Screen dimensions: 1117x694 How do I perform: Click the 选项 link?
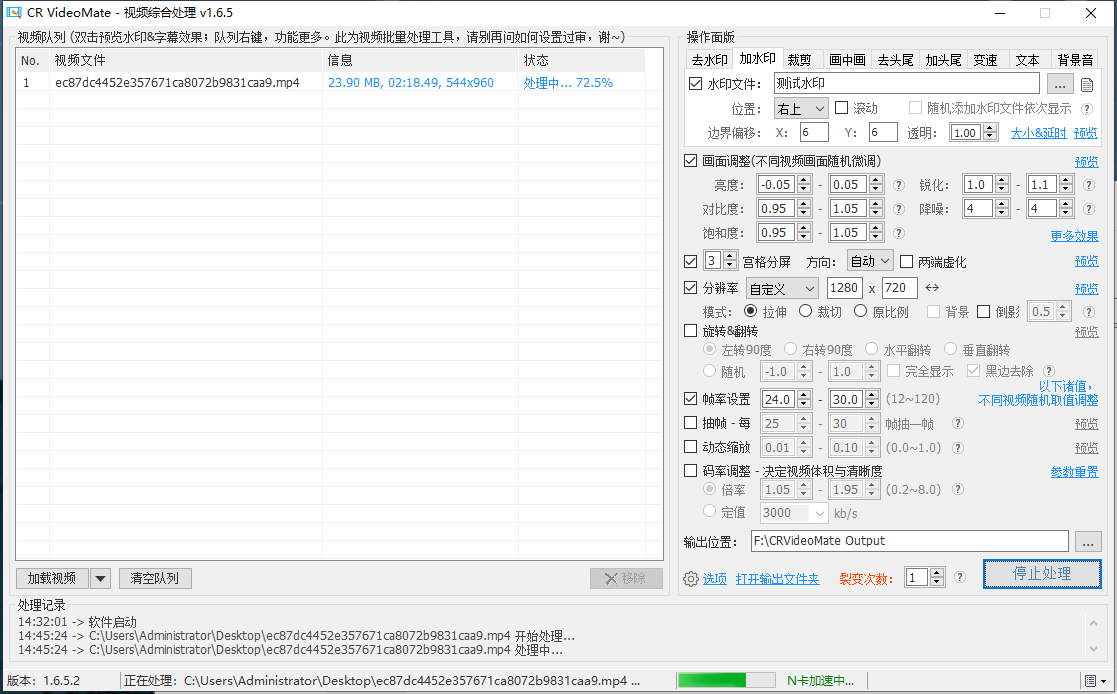(715, 579)
